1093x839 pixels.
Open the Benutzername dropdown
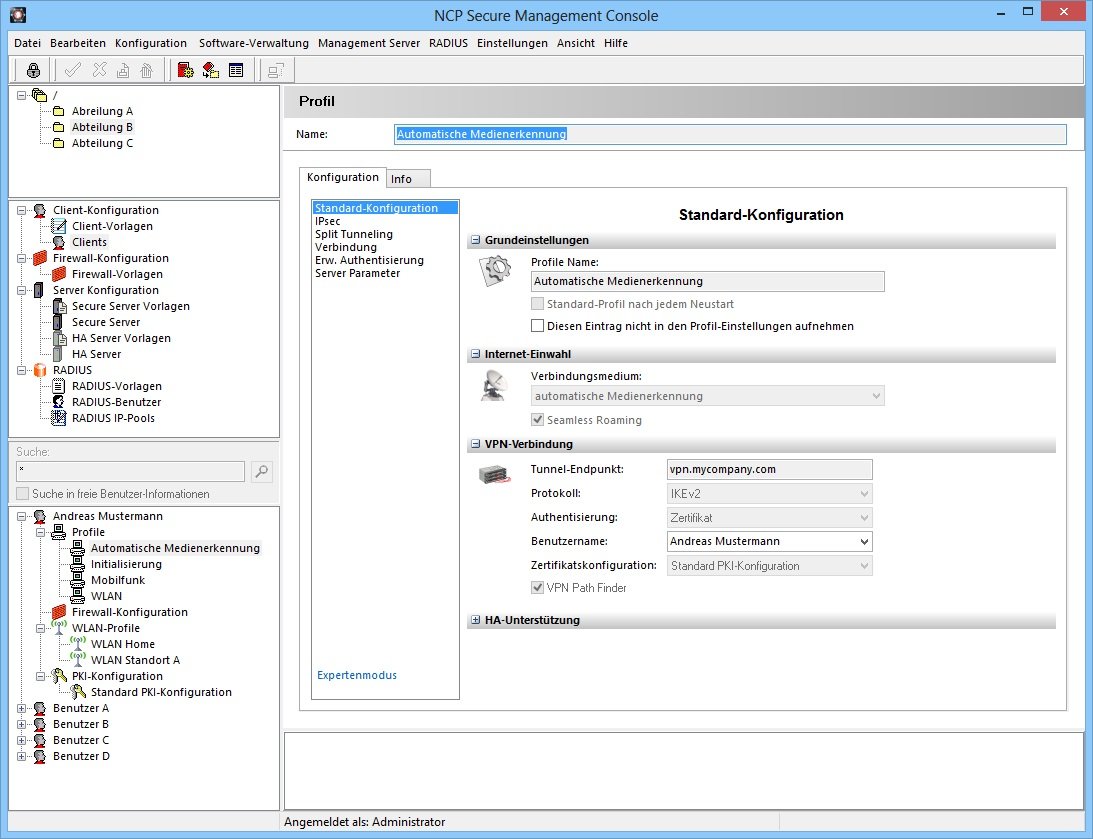pos(770,541)
